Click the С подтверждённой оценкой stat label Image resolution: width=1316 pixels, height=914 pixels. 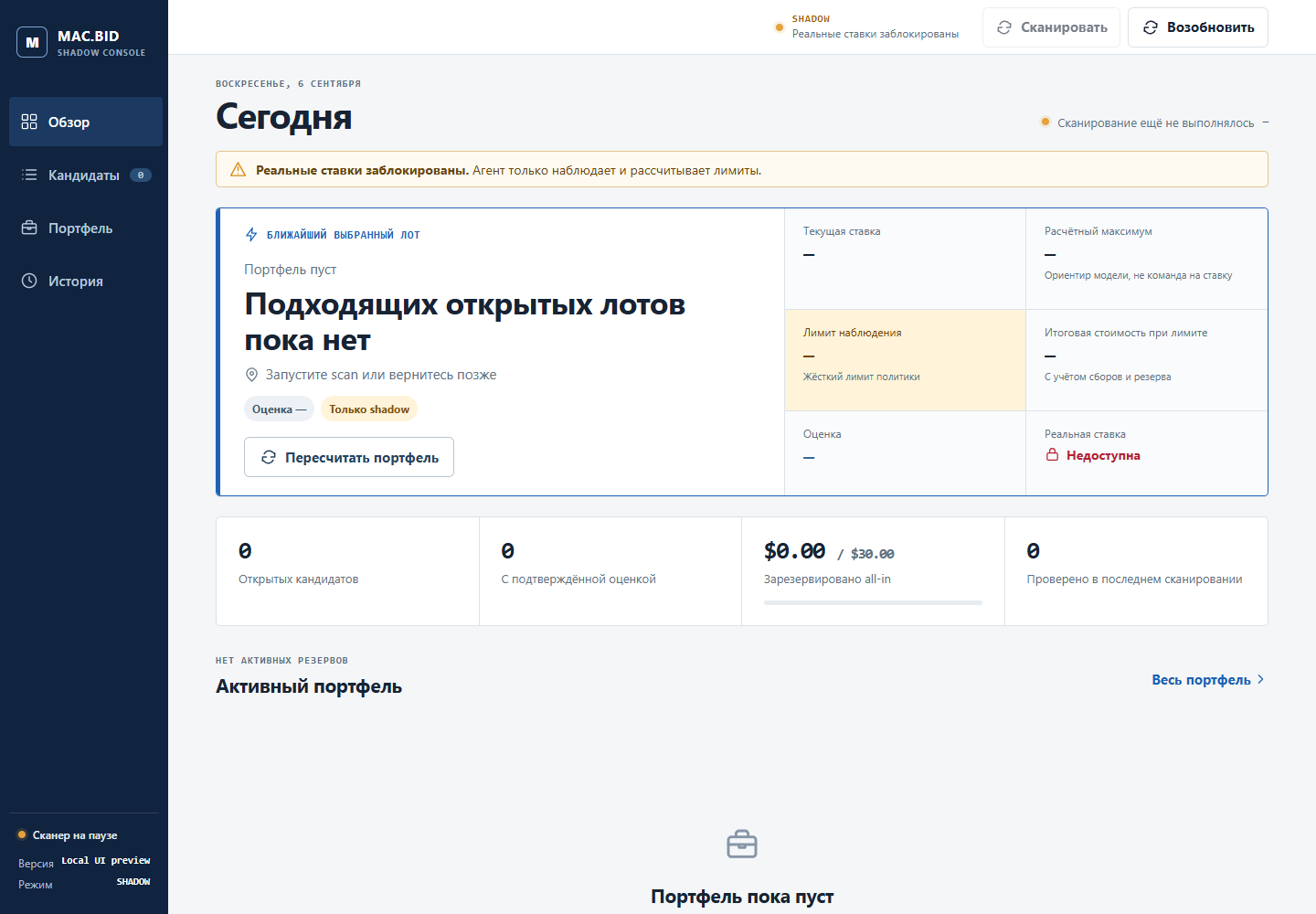coord(578,579)
